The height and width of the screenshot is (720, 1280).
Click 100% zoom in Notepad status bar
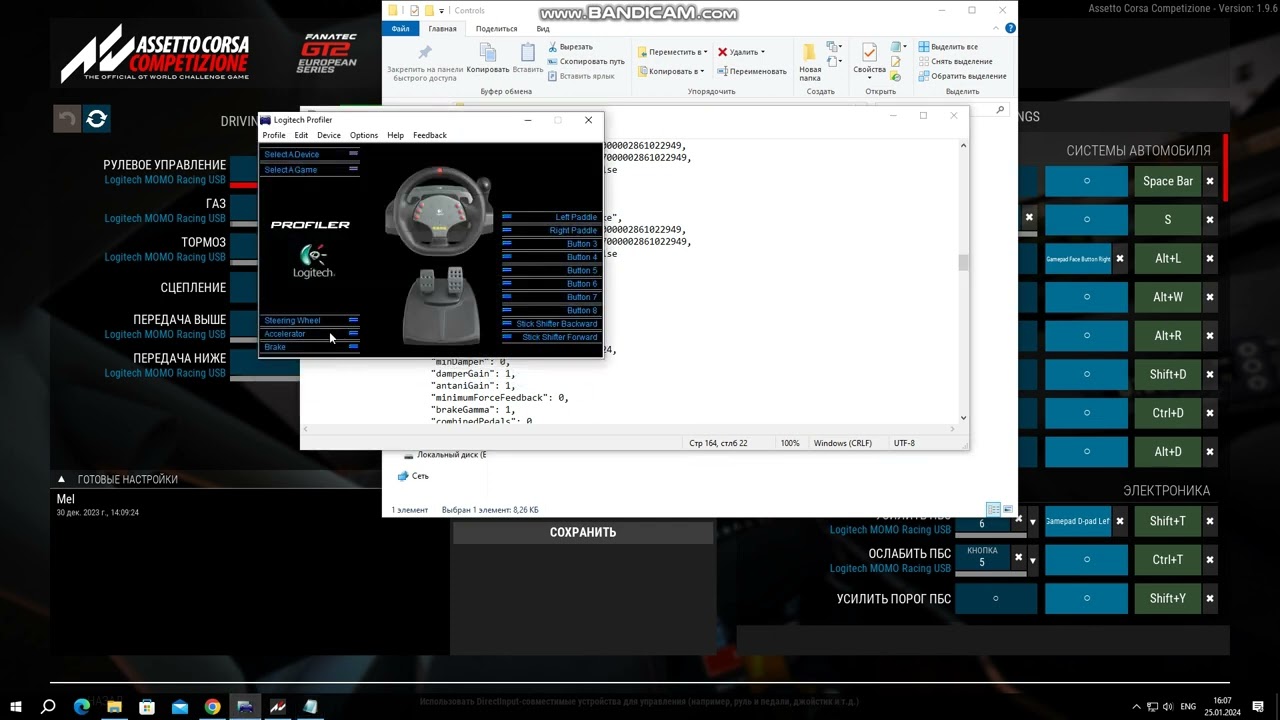[x=790, y=443]
